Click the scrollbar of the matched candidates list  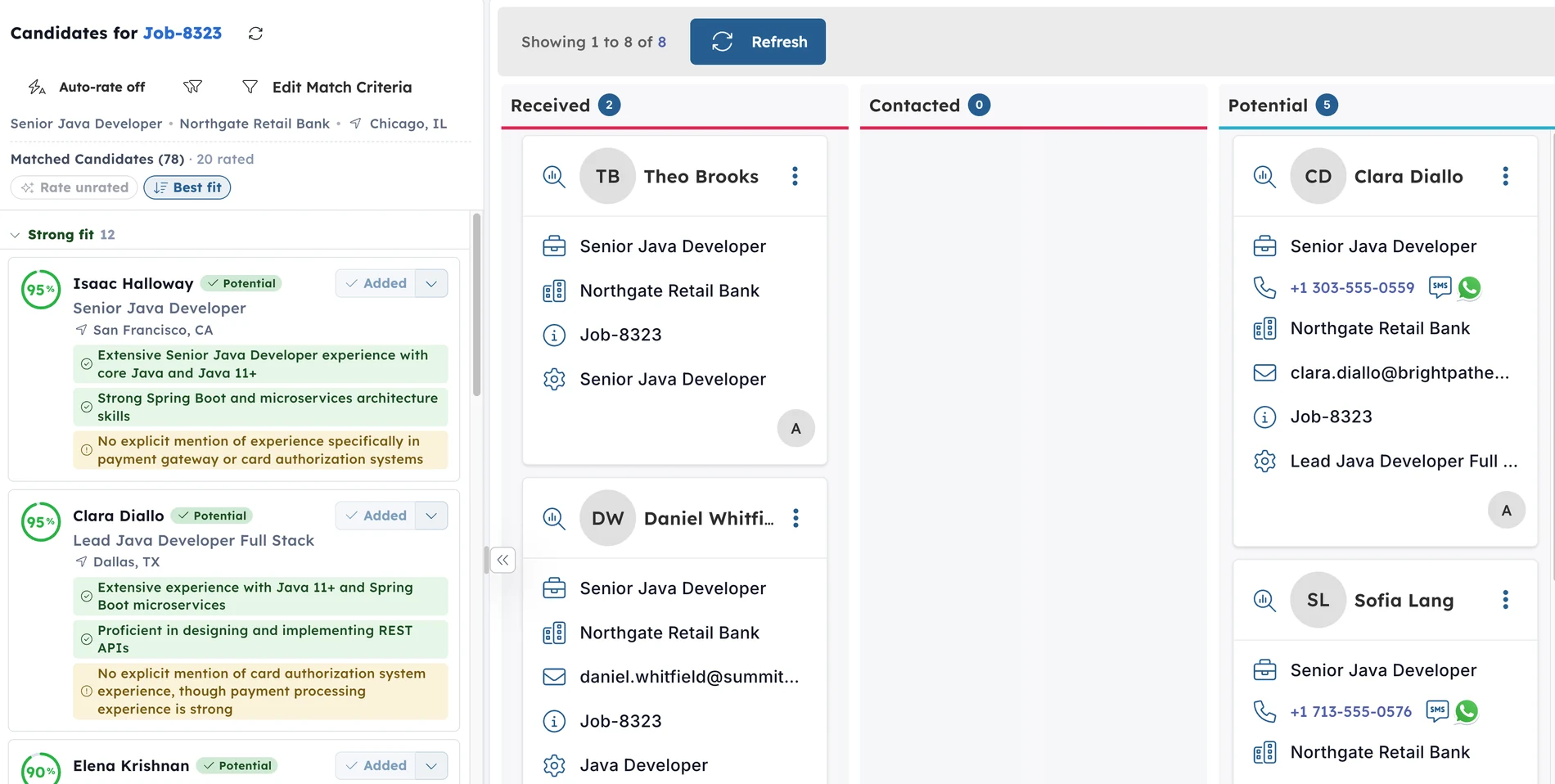click(476, 304)
